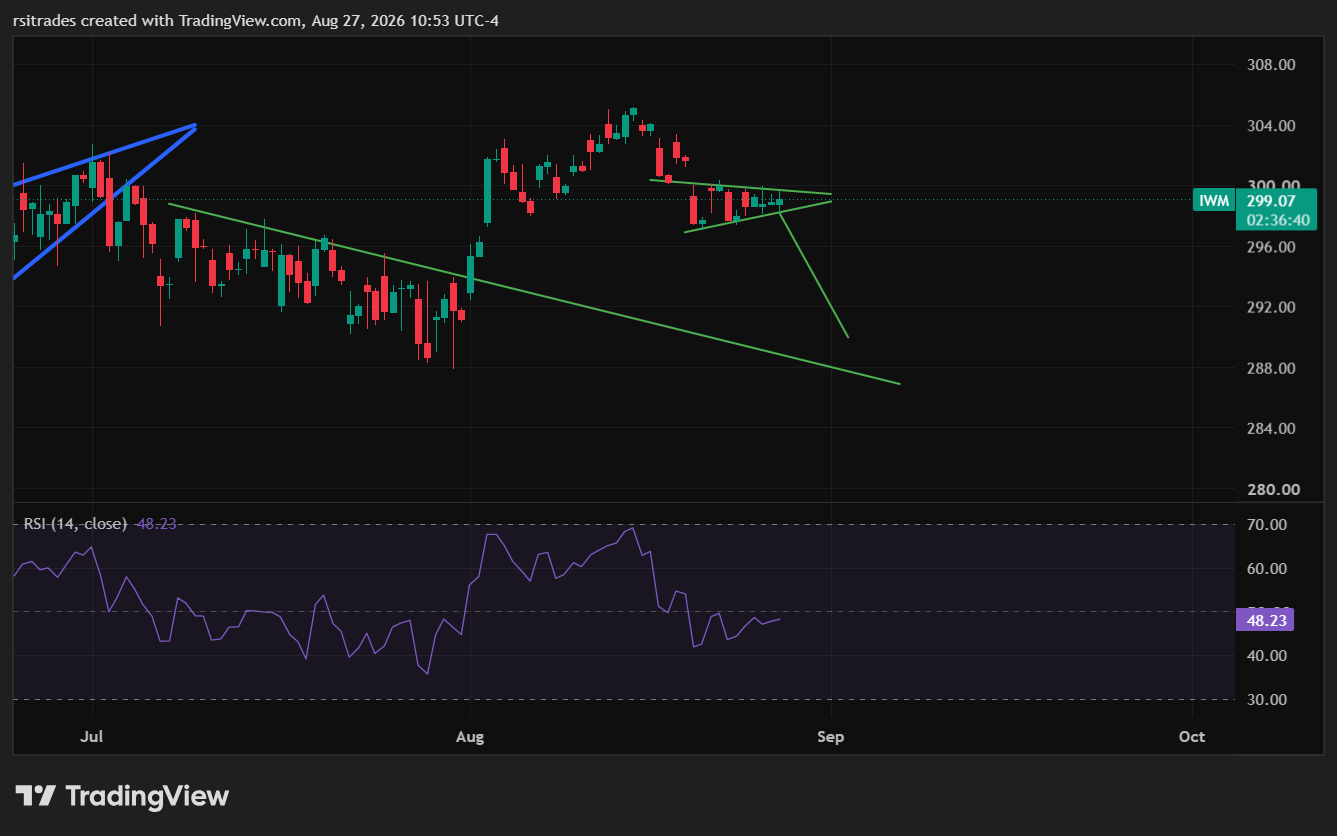Click the IWM ticker symbol label
The image size is (1337, 836).
pyautogui.click(x=1214, y=201)
